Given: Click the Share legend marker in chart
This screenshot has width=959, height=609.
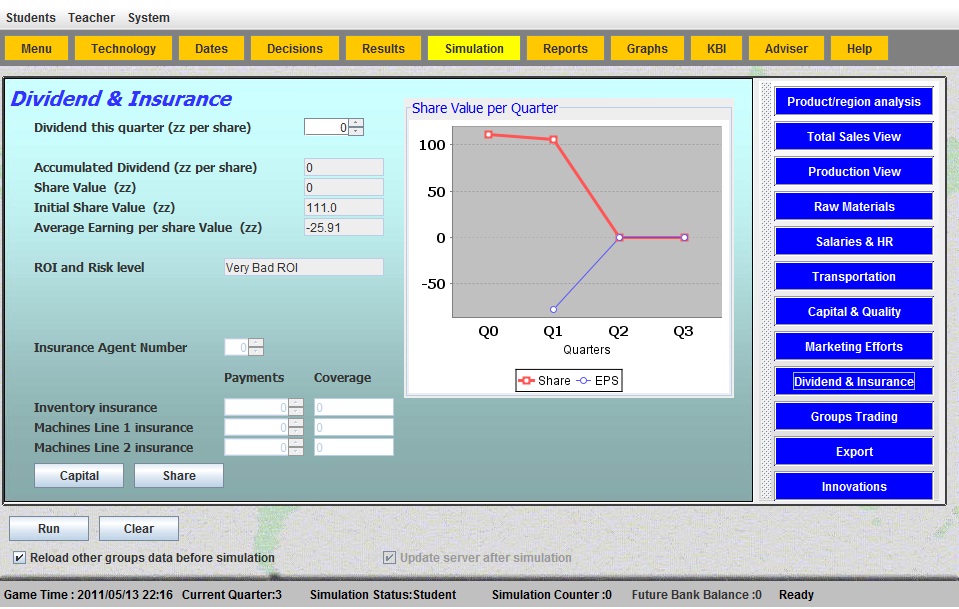Looking at the screenshot, I should (527, 381).
